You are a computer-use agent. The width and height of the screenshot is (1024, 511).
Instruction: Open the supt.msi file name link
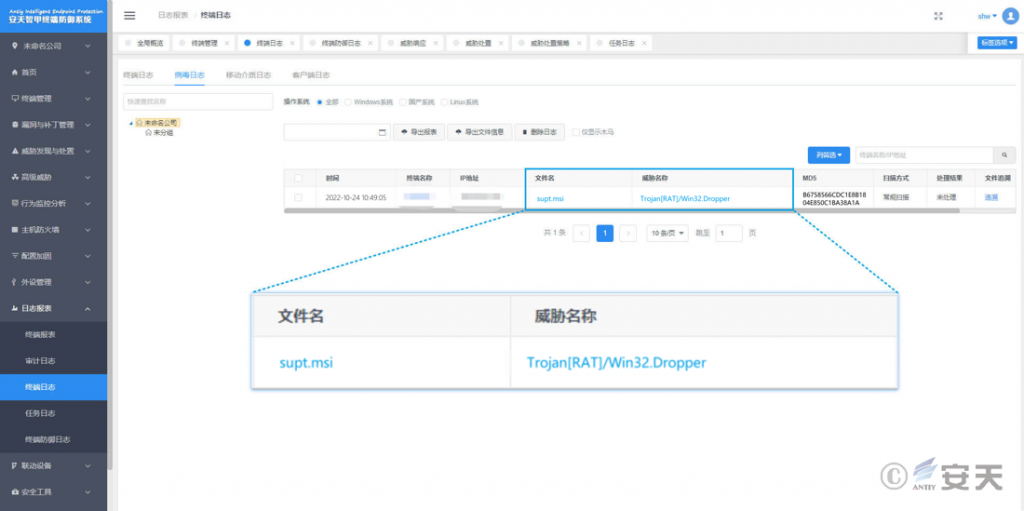tap(551, 198)
